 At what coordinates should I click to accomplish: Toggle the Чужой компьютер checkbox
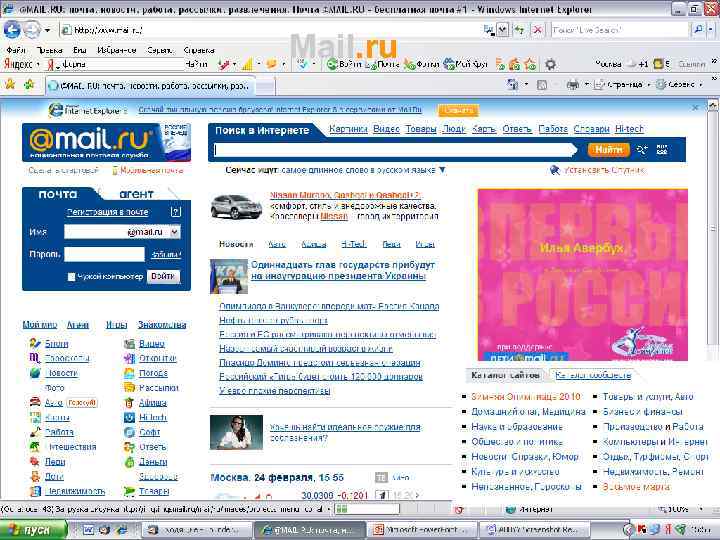pos(71,276)
